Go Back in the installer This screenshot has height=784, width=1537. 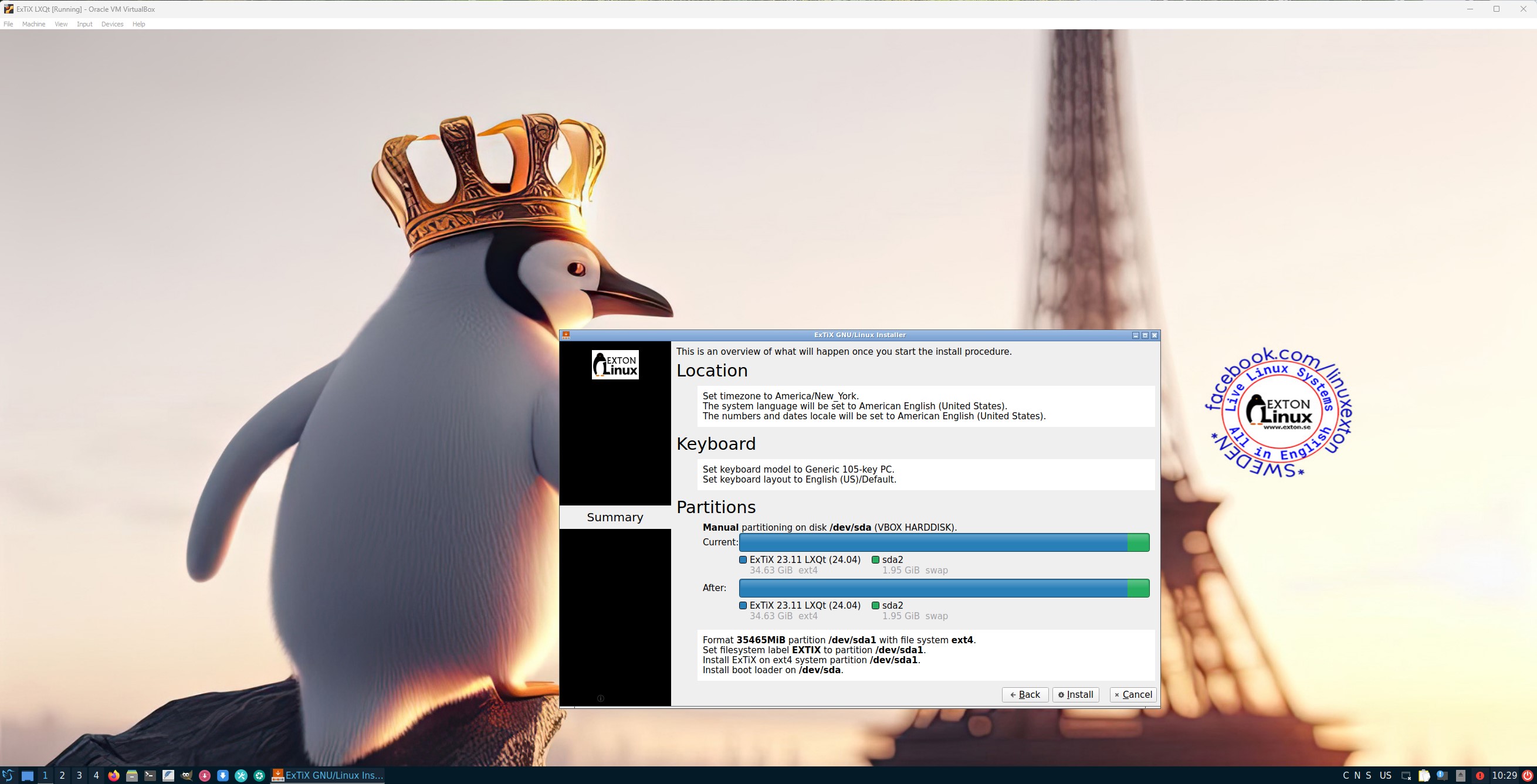(1024, 694)
